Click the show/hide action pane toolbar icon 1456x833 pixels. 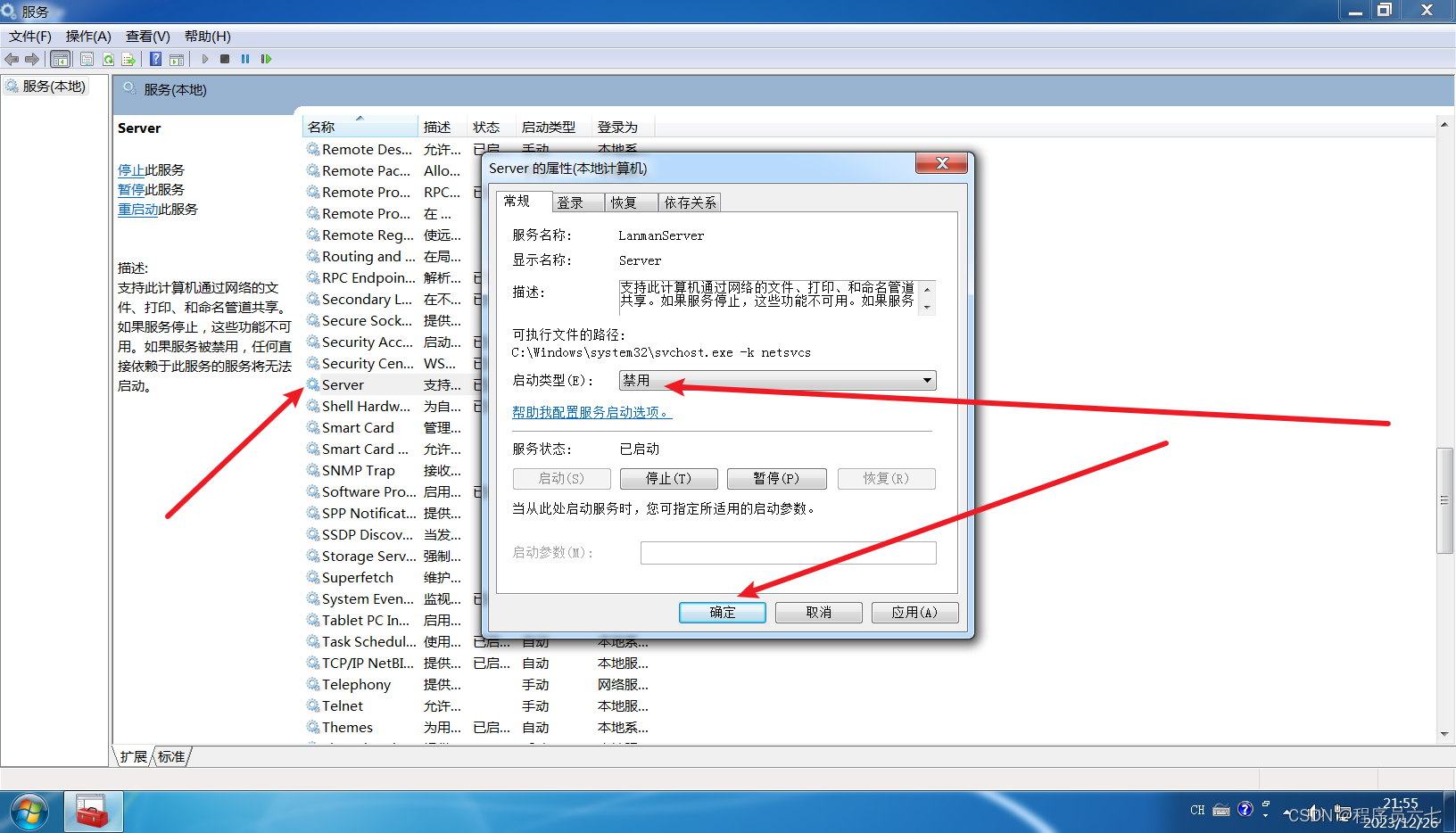click(177, 59)
